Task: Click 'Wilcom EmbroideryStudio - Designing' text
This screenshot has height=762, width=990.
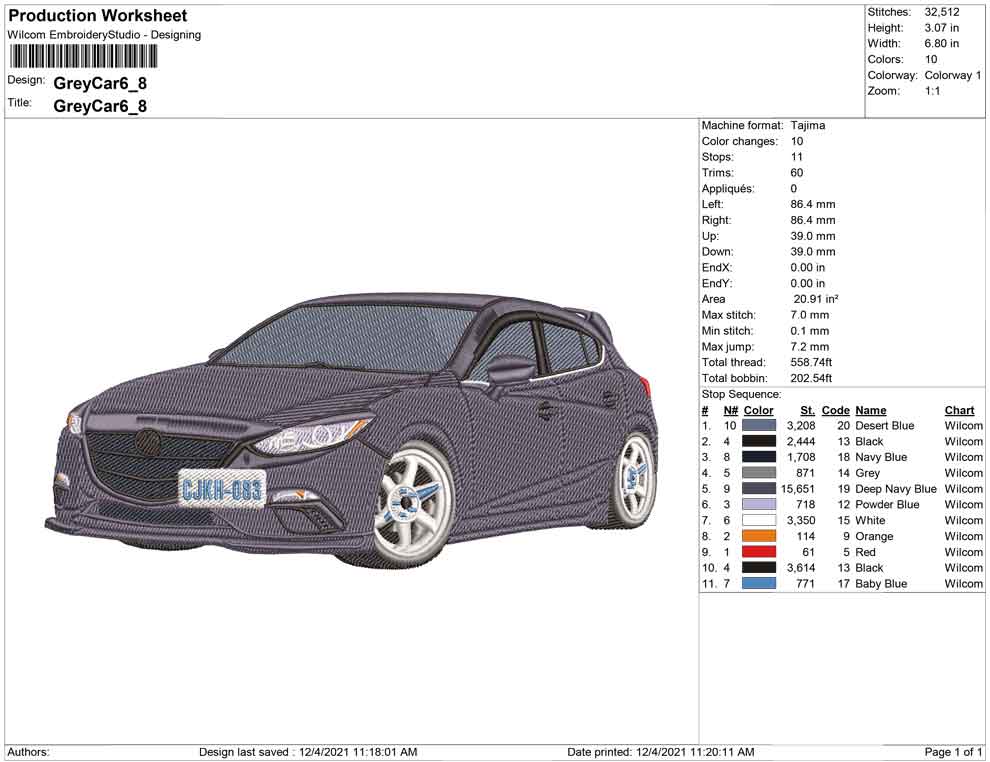Action: 104,35
